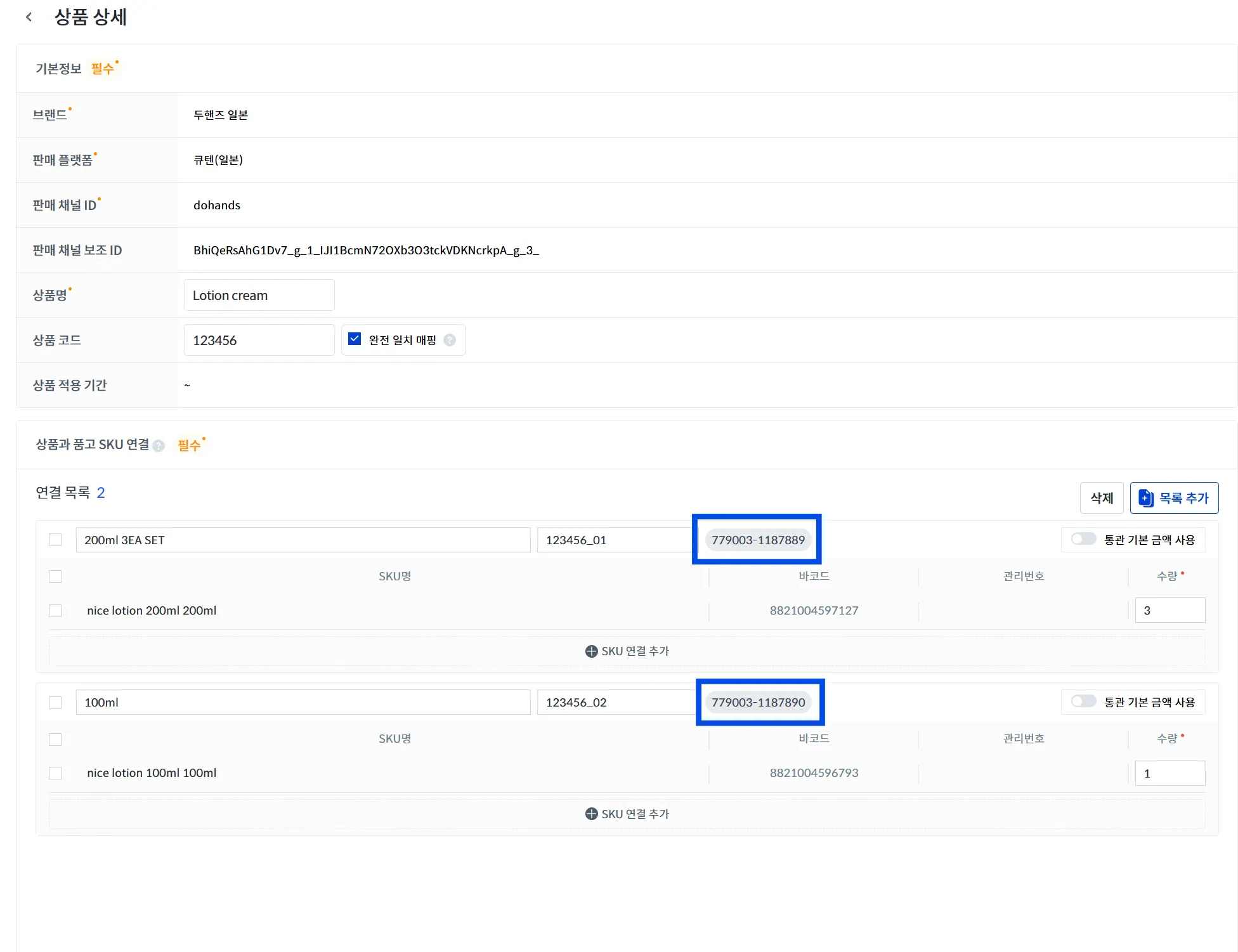Uncheck the 완전 일치 매핑 checkbox
Screen dimensions: 1238x952
click(355, 339)
